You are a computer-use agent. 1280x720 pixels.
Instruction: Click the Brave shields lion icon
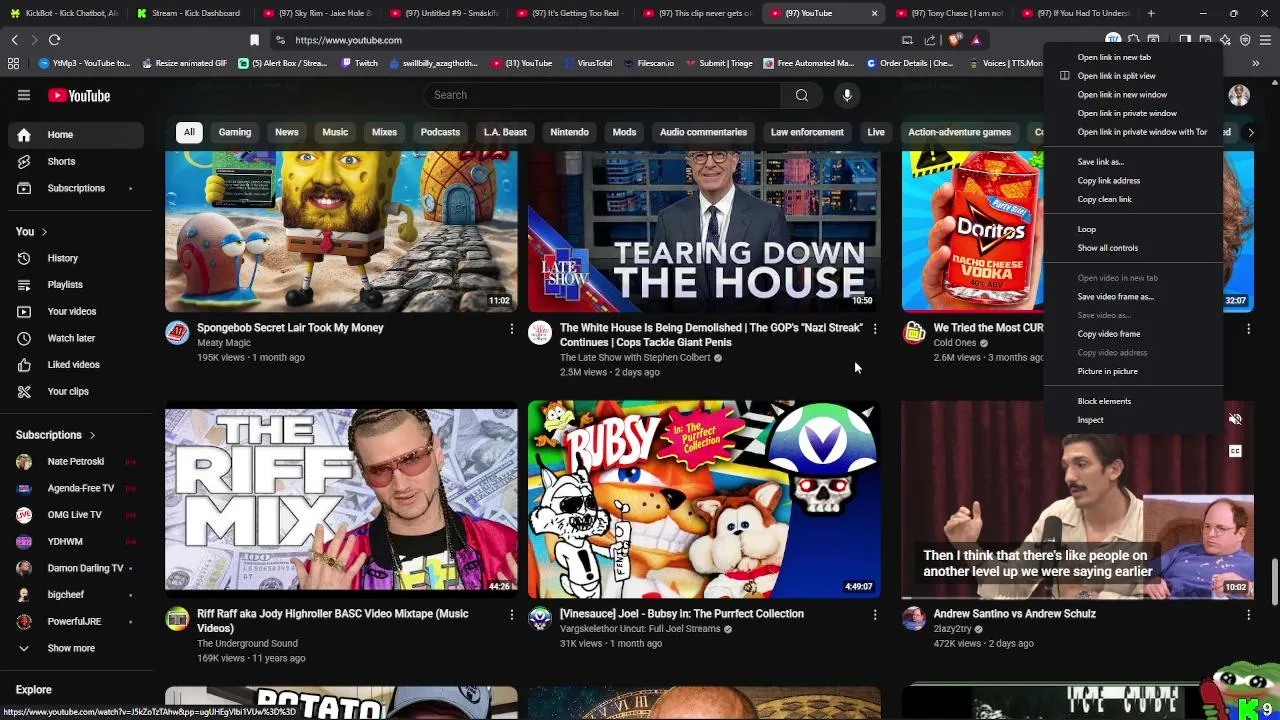pos(954,40)
